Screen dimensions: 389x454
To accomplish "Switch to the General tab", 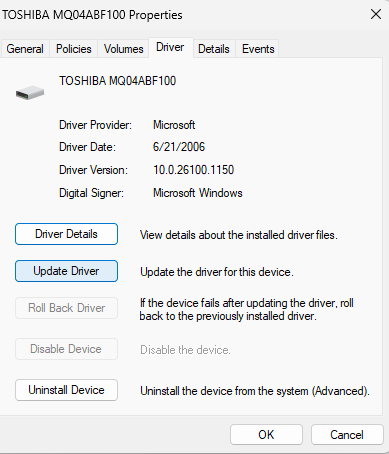I will click(25, 49).
